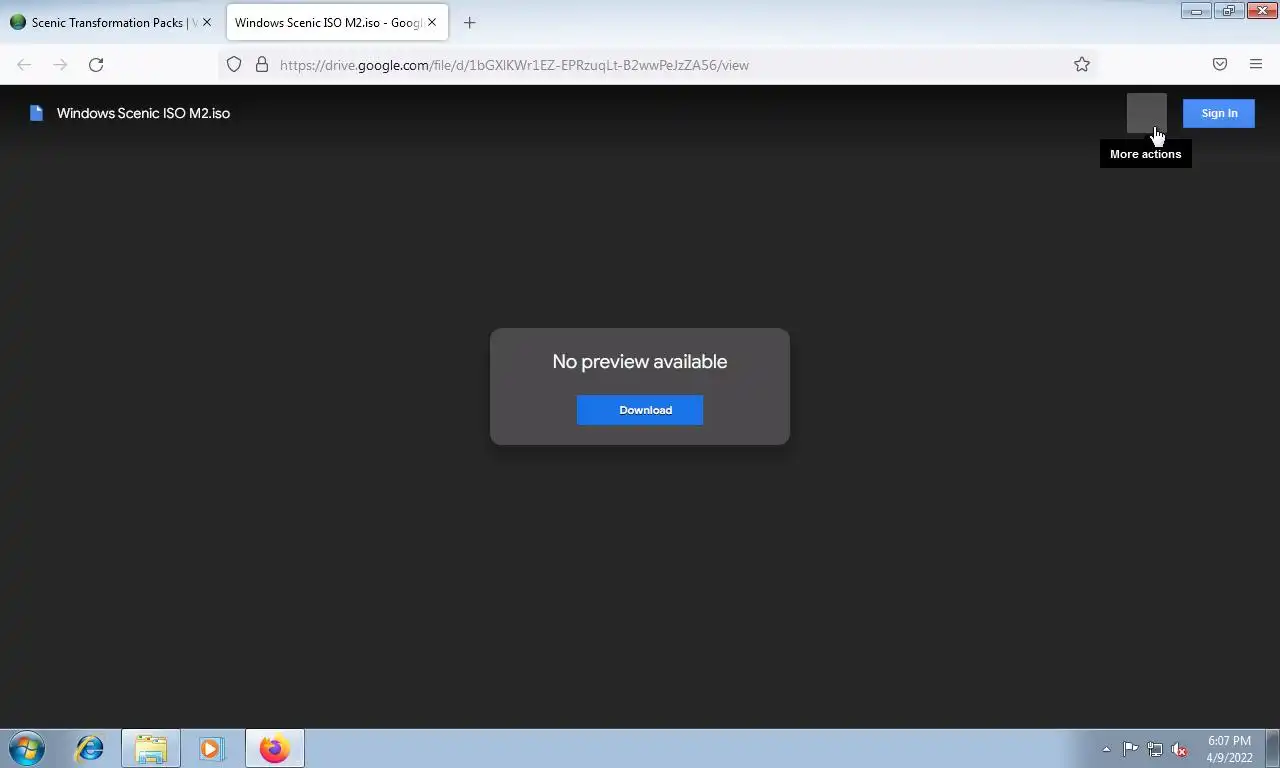Select Firefox in the taskbar
The image size is (1280, 768).
pos(274,748)
